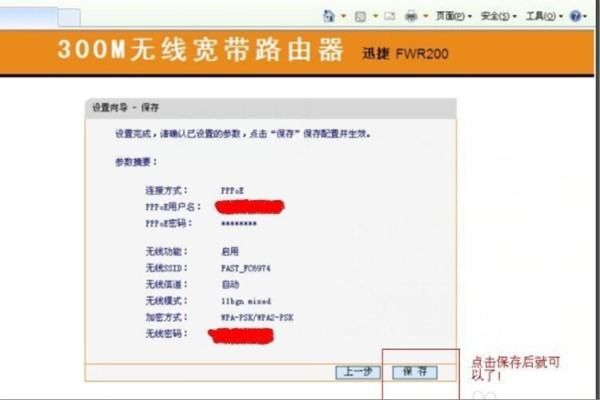Expand the feeds dropdown arrow
Image resolution: width=600 pixels, height=400 pixels.
375,16
